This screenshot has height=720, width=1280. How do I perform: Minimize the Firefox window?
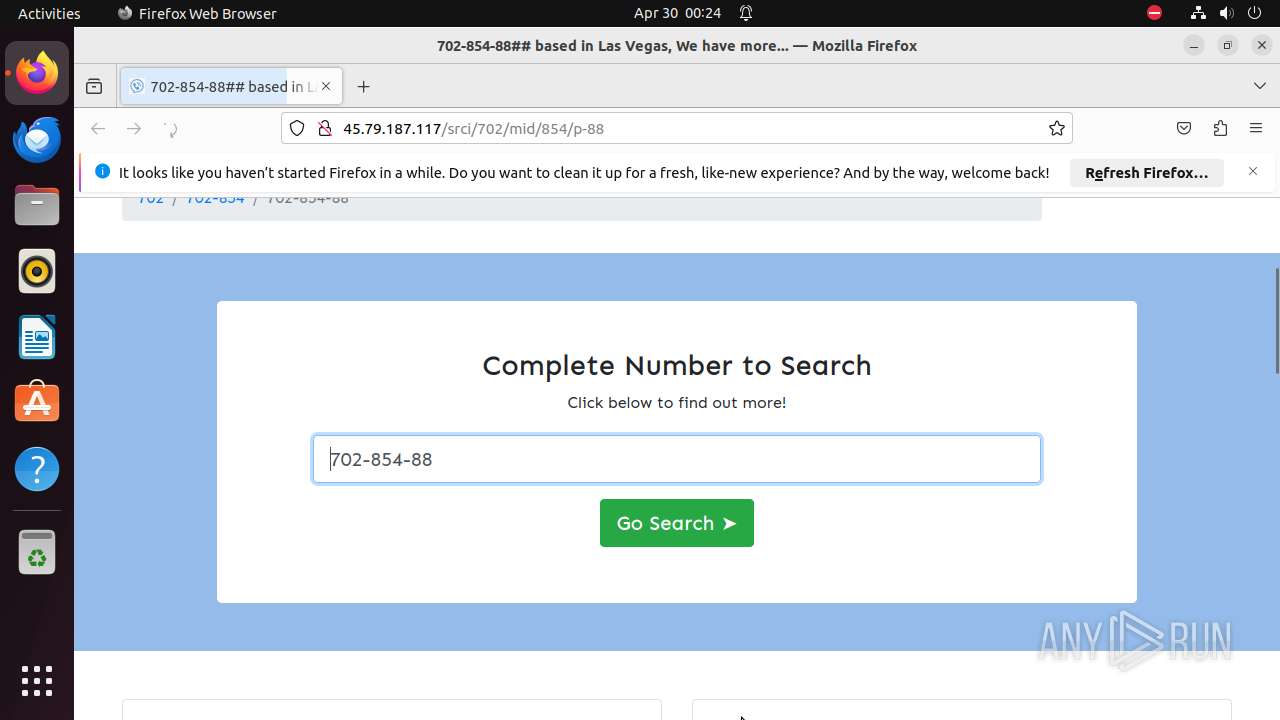[1194, 46]
